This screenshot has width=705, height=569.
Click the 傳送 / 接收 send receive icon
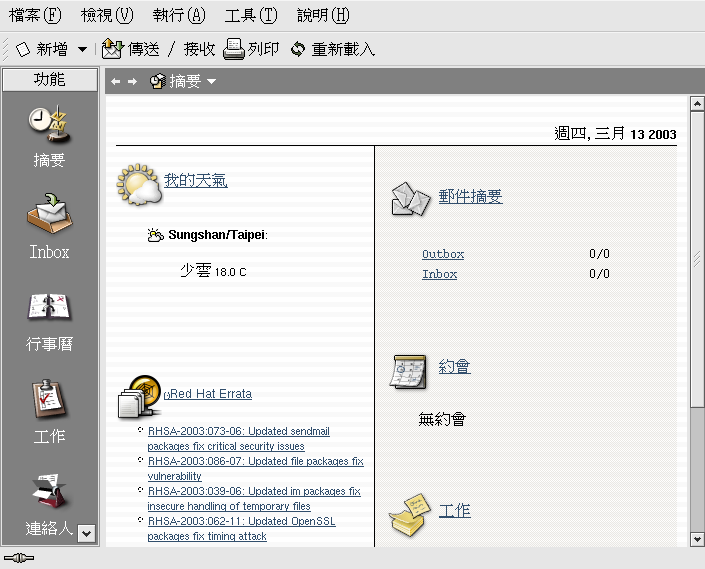coord(112,49)
